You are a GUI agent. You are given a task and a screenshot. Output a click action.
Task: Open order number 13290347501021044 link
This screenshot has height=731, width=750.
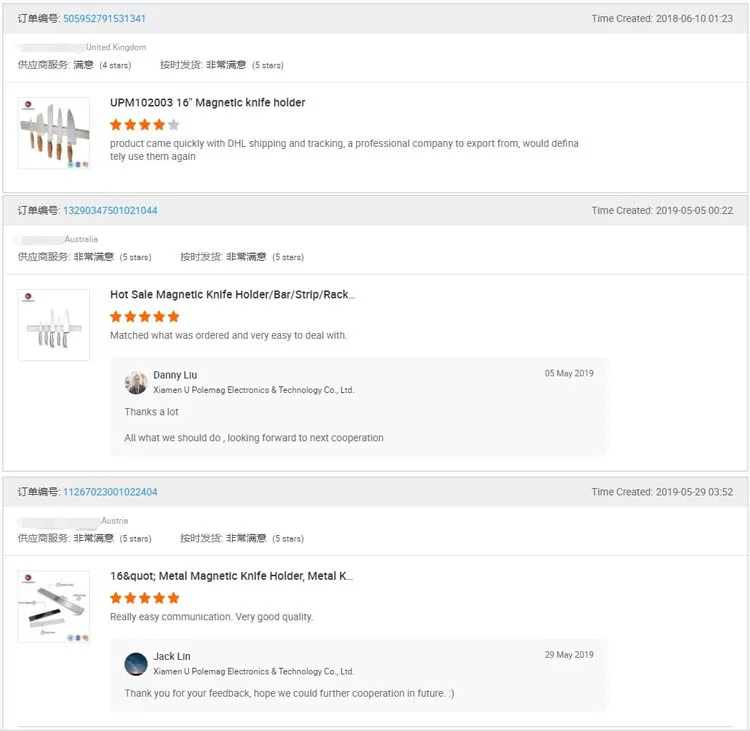click(x=110, y=211)
